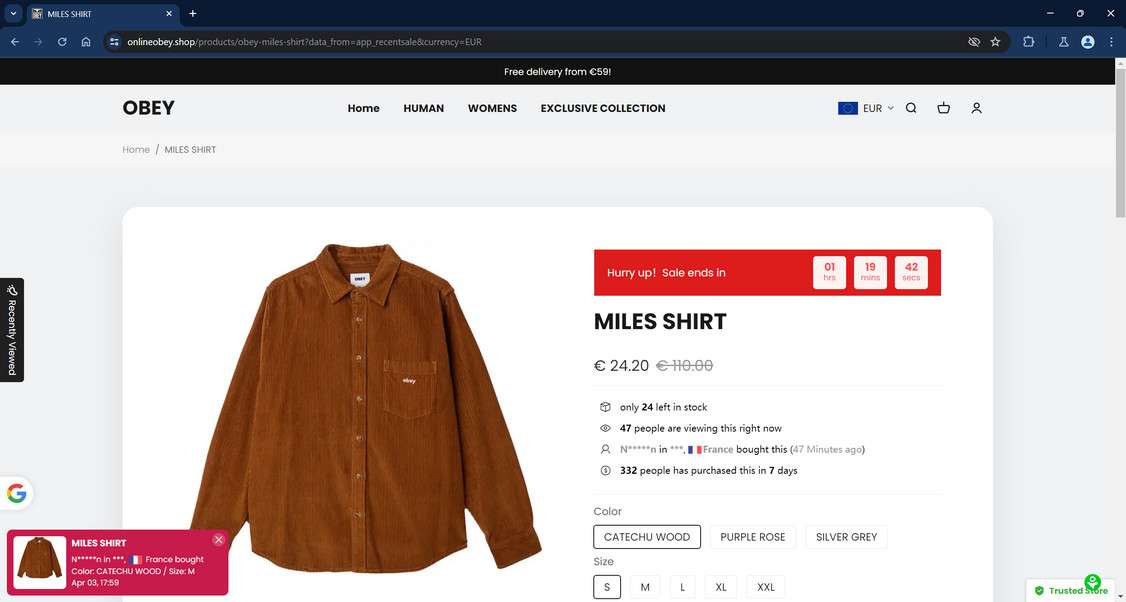Click the browser home icon
The width and height of the screenshot is (1126, 602).
click(85, 42)
